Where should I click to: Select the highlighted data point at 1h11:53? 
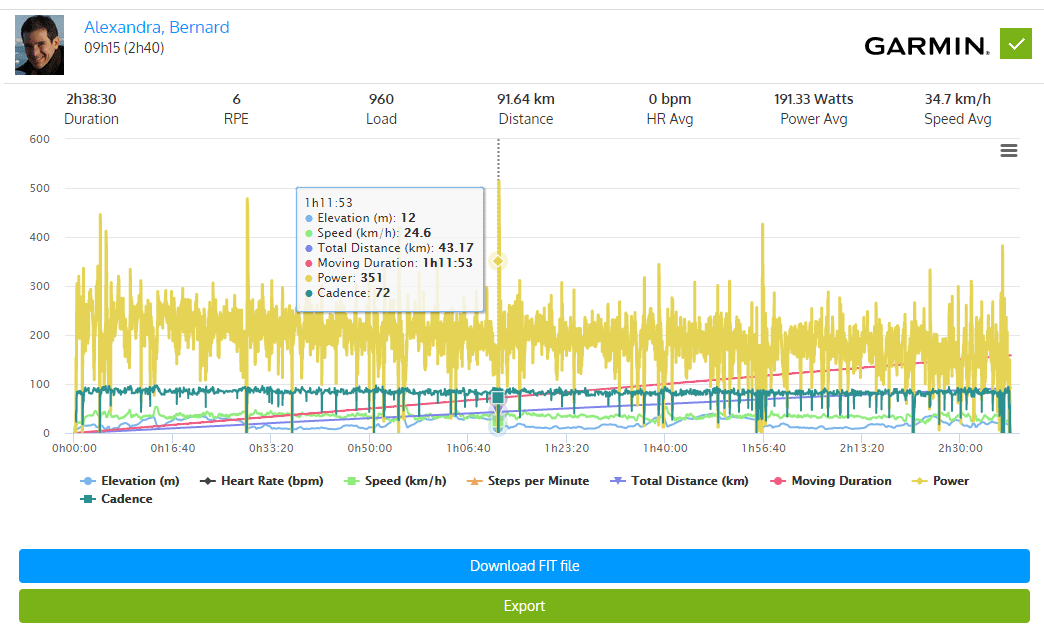(497, 262)
